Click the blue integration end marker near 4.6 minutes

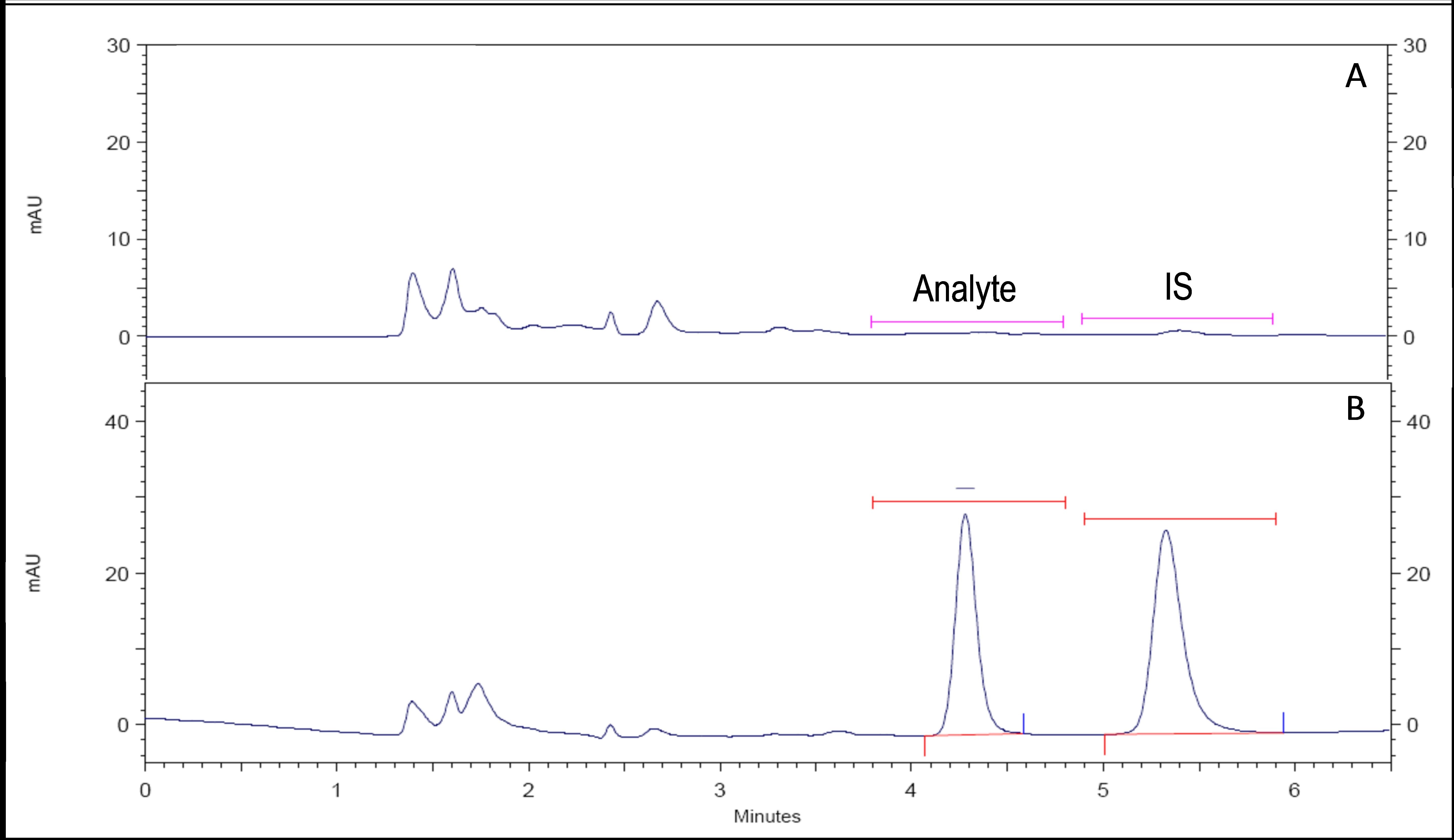tap(1023, 724)
